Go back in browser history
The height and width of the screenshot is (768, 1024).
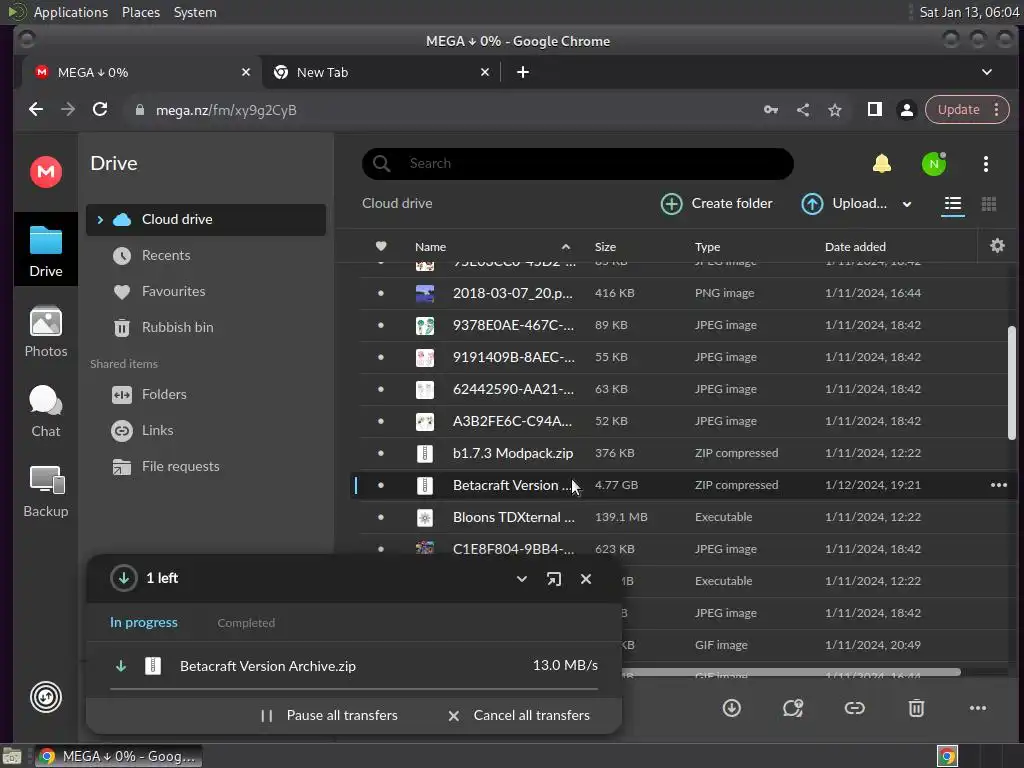(x=36, y=109)
